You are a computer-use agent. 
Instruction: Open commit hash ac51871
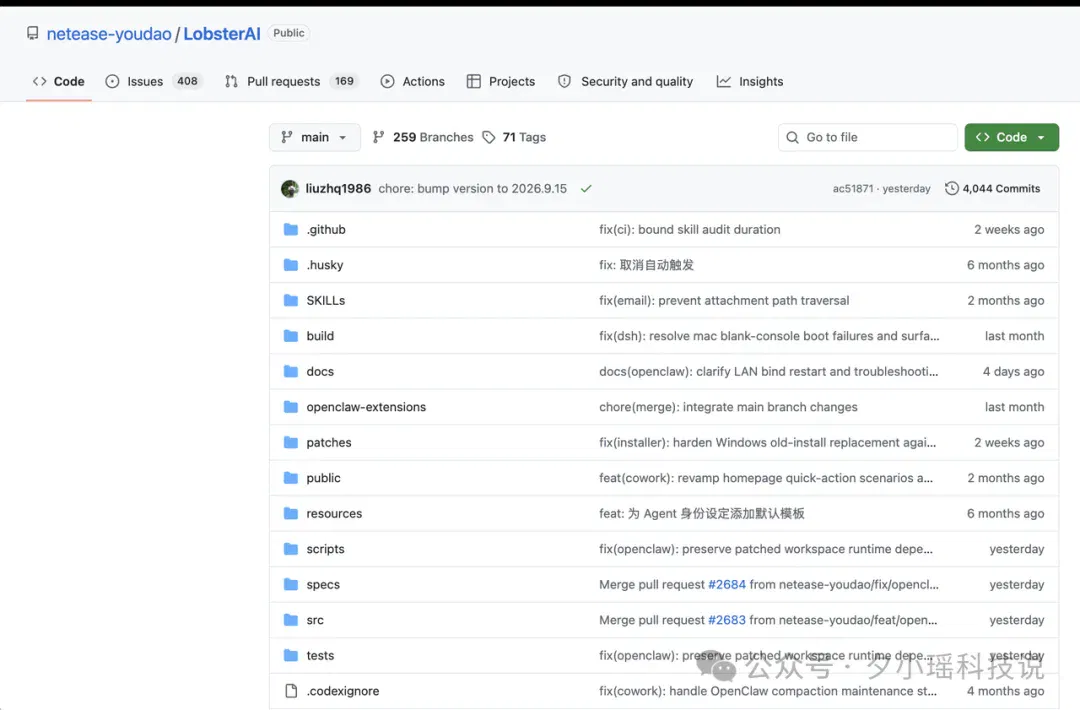pyautogui.click(x=853, y=189)
